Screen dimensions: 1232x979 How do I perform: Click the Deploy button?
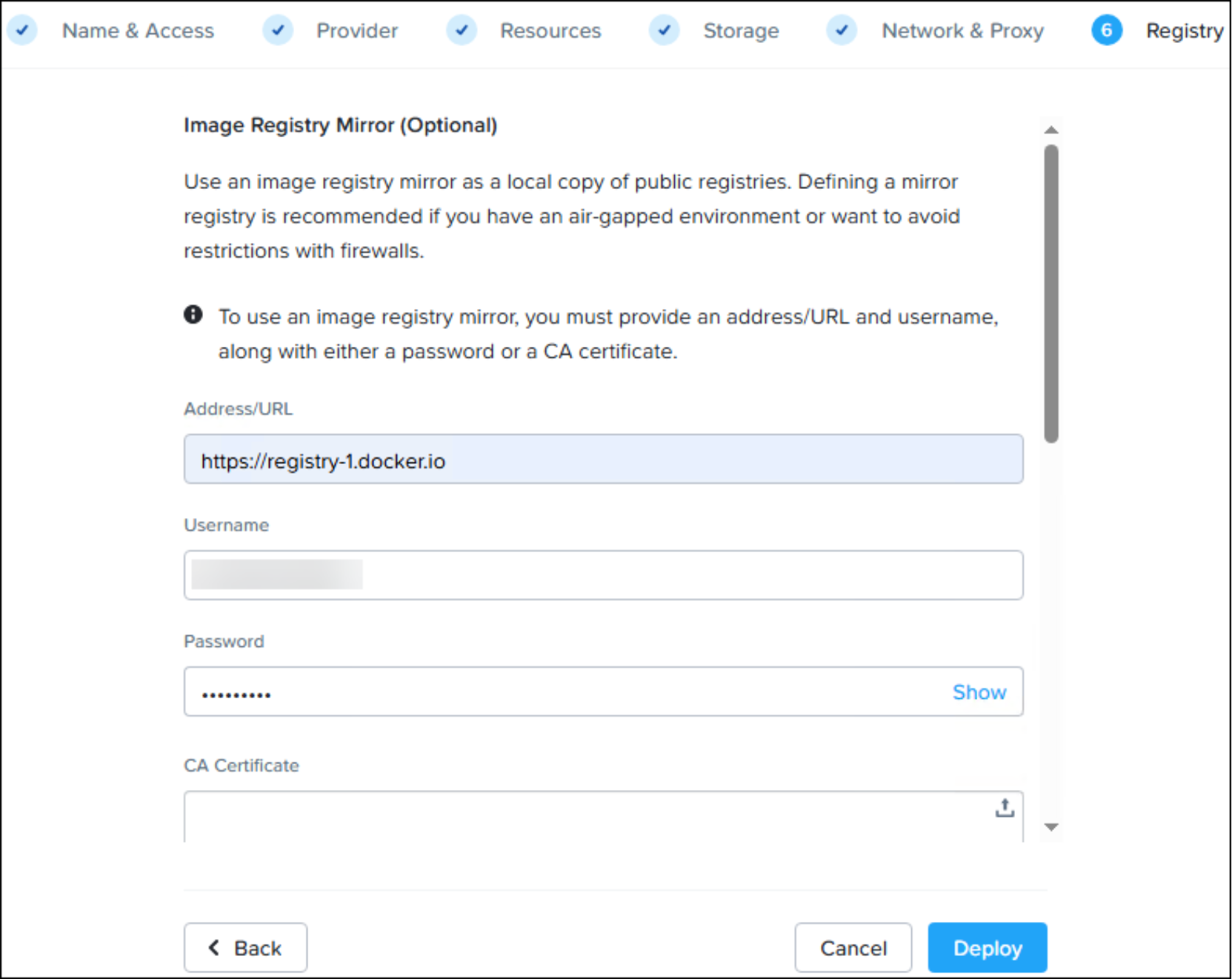click(988, 947)
